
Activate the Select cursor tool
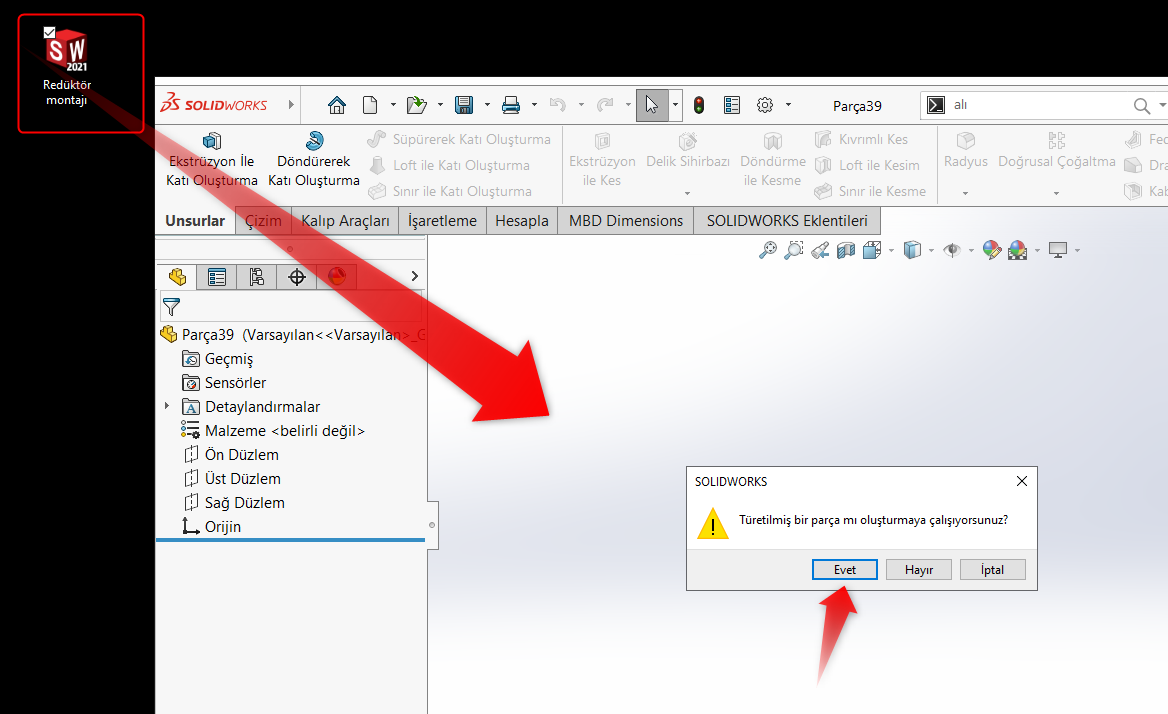652,105
